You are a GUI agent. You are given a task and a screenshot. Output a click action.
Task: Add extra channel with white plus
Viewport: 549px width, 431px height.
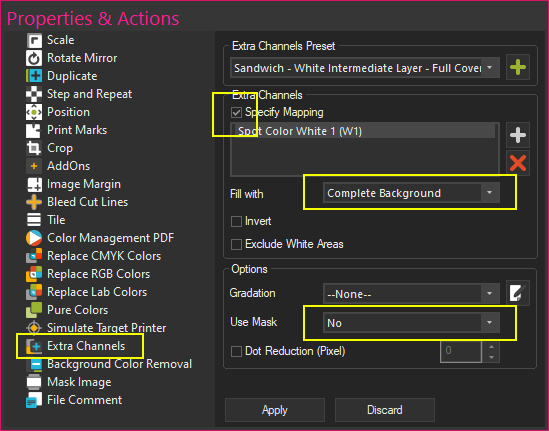coord(518,135)
